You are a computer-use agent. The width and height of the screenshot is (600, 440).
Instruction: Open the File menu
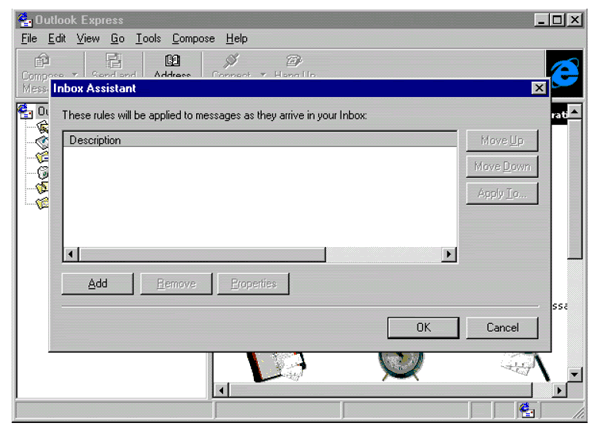click(x=29, y=38)
